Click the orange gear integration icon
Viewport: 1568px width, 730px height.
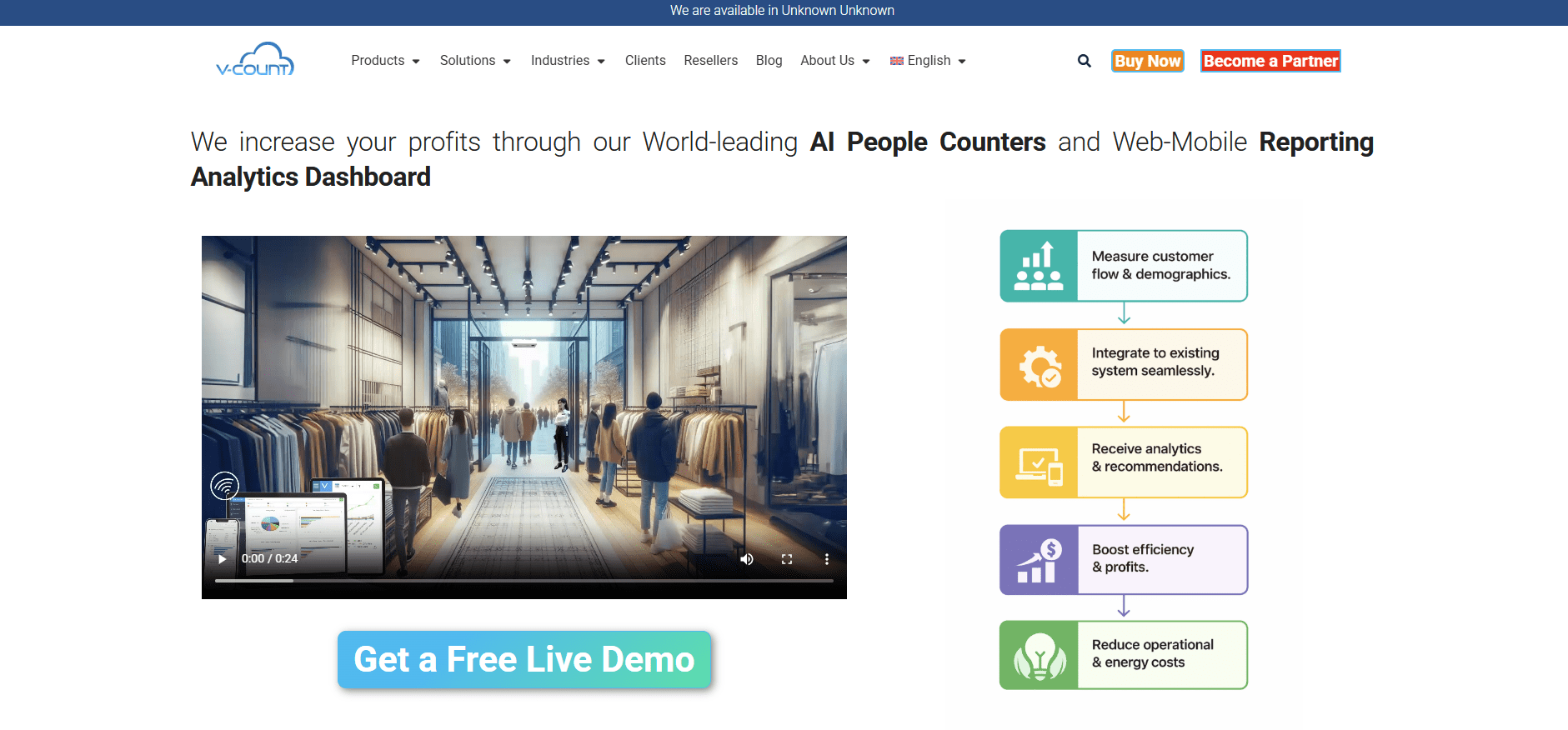pos(1039,365)
